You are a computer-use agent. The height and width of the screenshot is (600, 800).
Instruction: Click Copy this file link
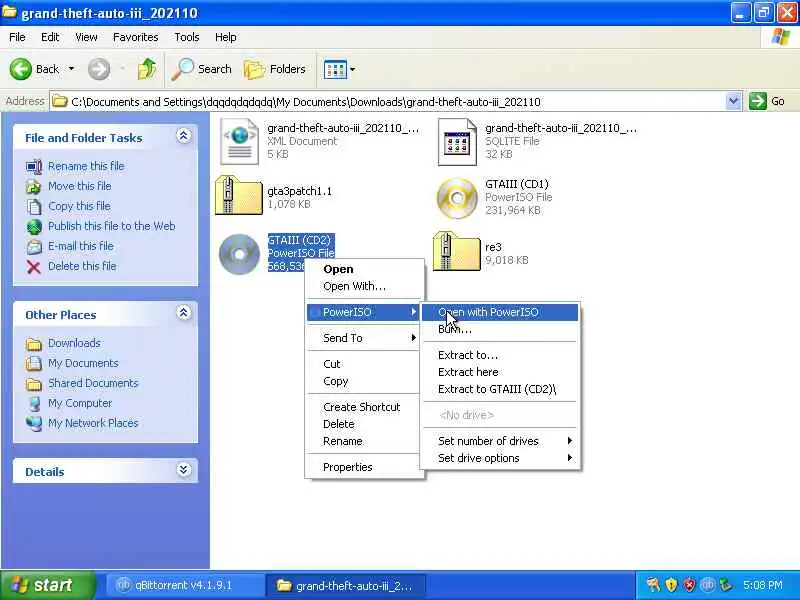point(79,206)
